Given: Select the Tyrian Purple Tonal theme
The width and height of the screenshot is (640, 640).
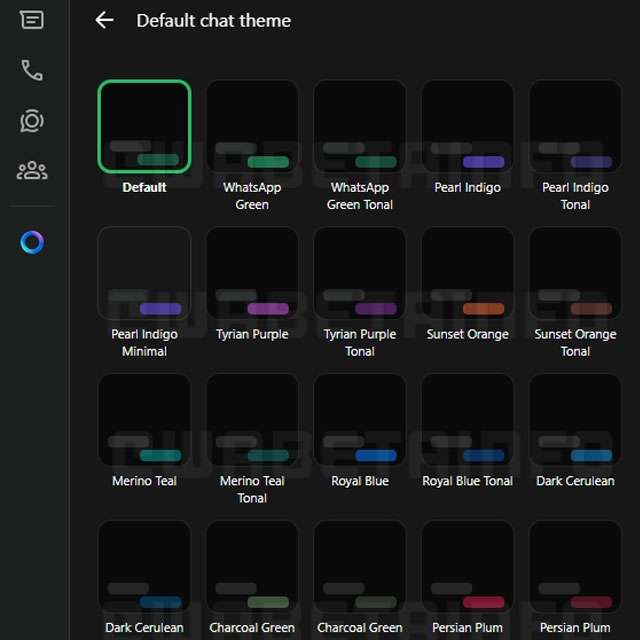Looking at the screenshot, I should (360, 273).
